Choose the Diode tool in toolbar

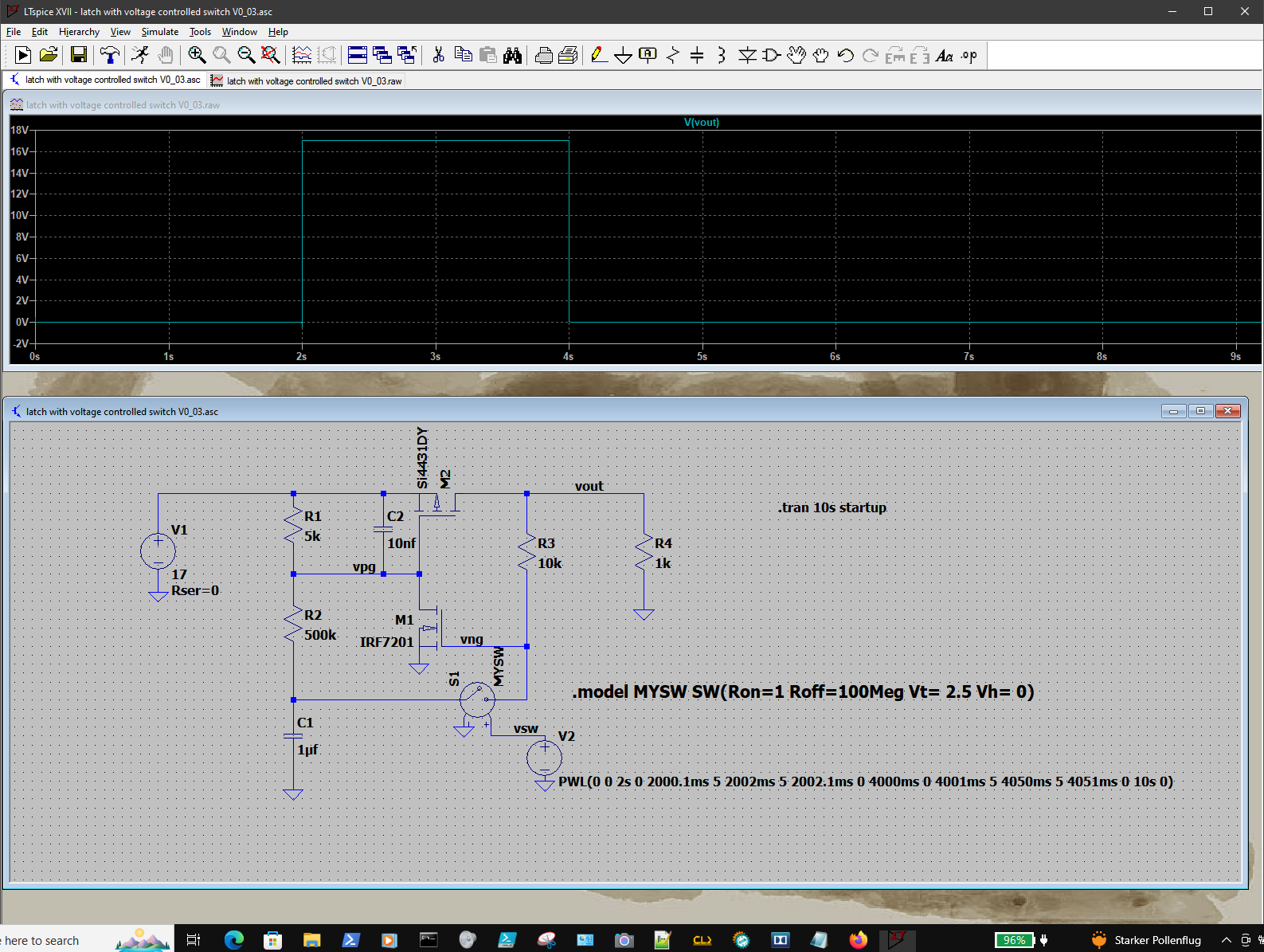747,55
